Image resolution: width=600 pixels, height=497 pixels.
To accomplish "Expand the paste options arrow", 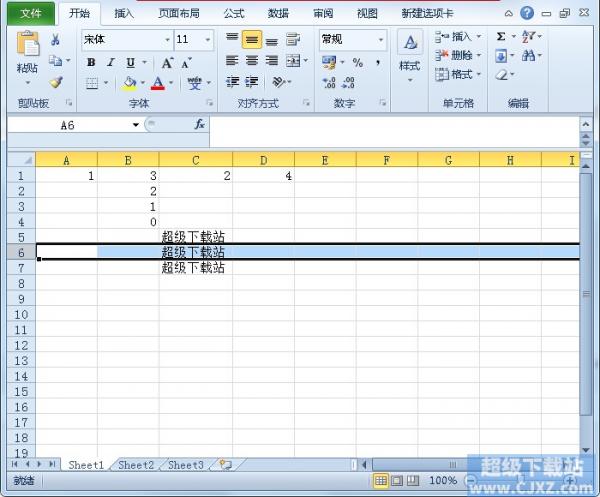I will [x=28, y=82].
